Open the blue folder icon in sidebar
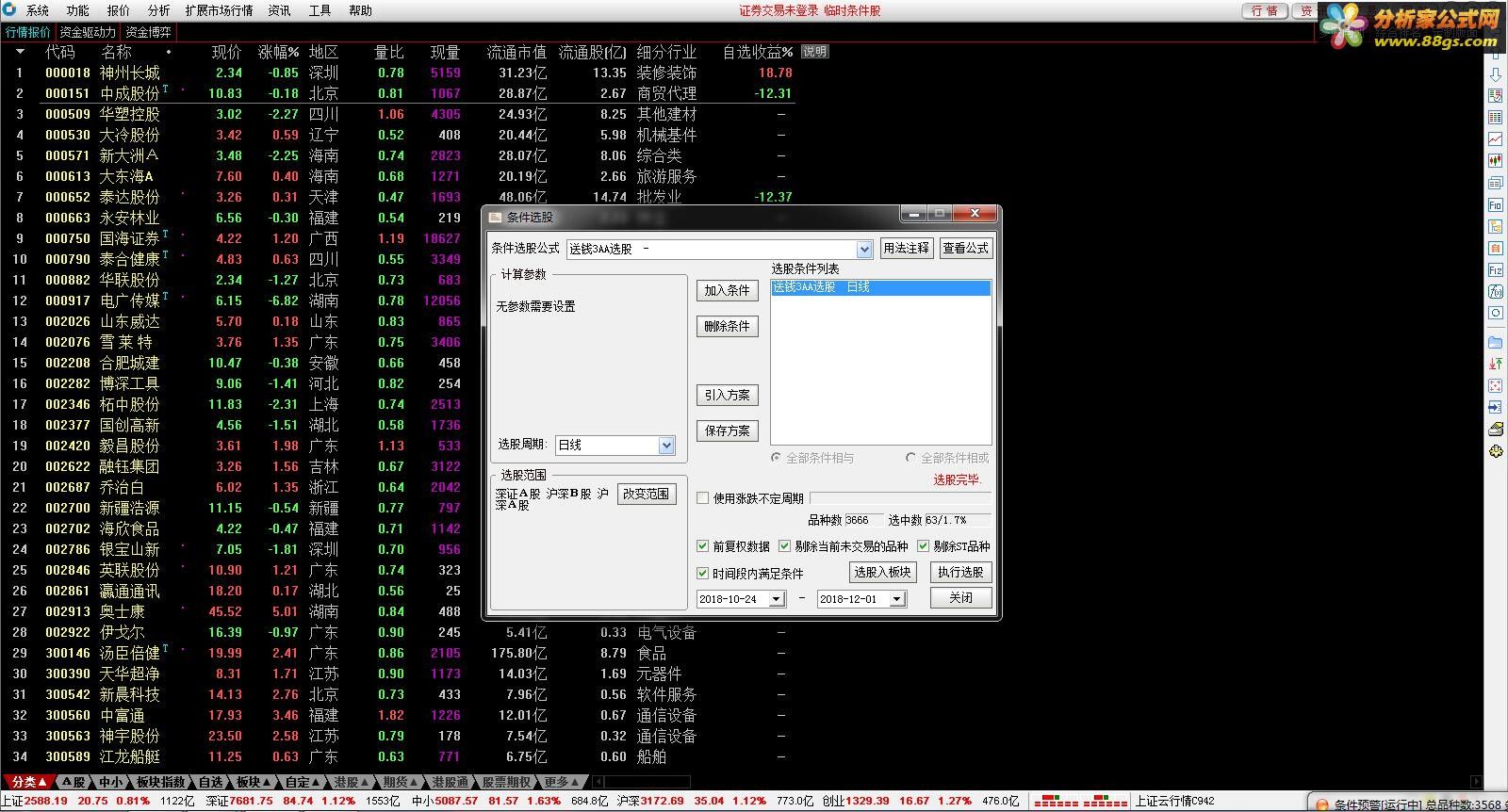The height and width of the screenshot is (812, 1508). (1495, 342)
